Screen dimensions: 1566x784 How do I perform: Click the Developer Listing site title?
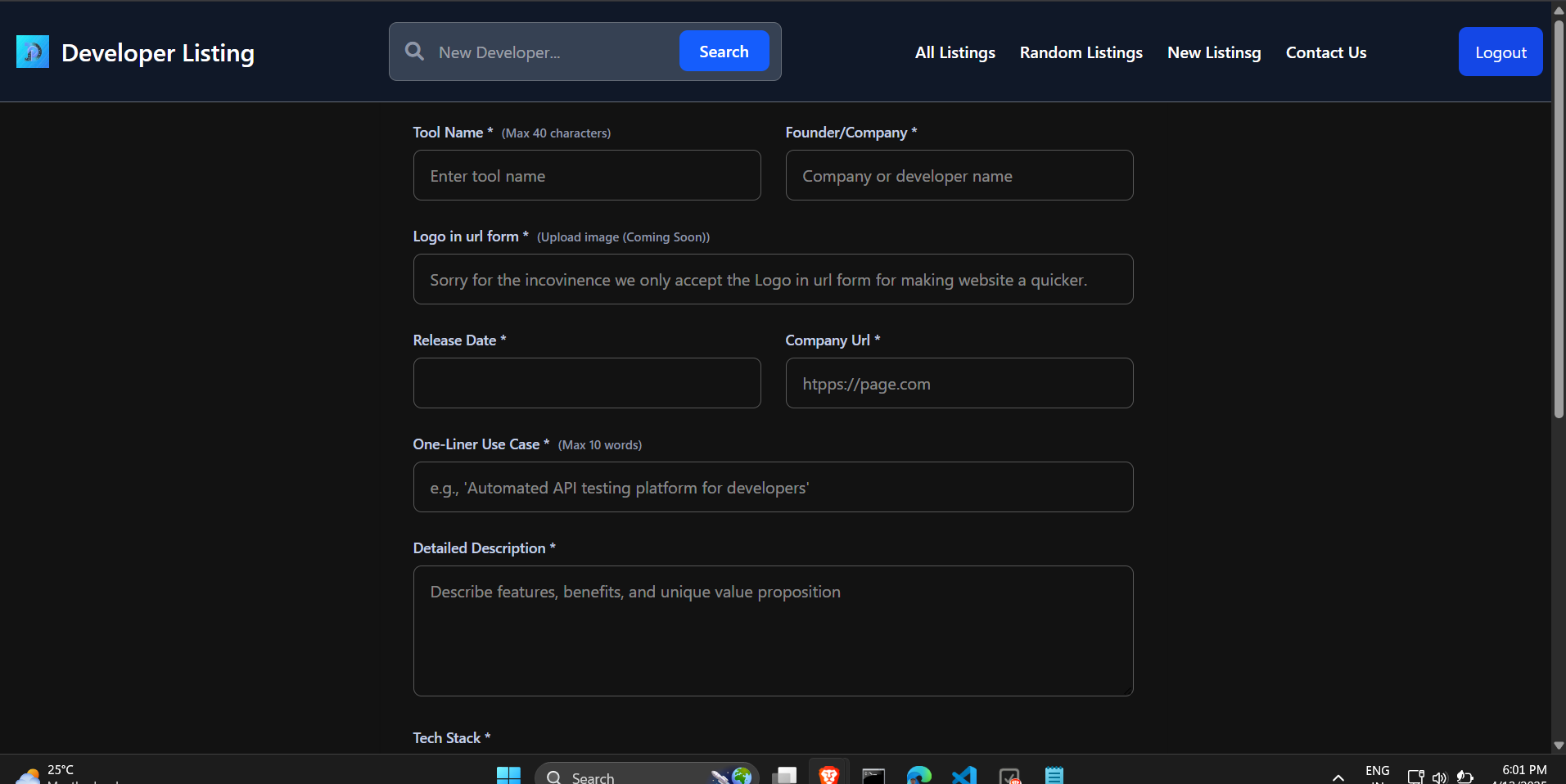[158, 52]
